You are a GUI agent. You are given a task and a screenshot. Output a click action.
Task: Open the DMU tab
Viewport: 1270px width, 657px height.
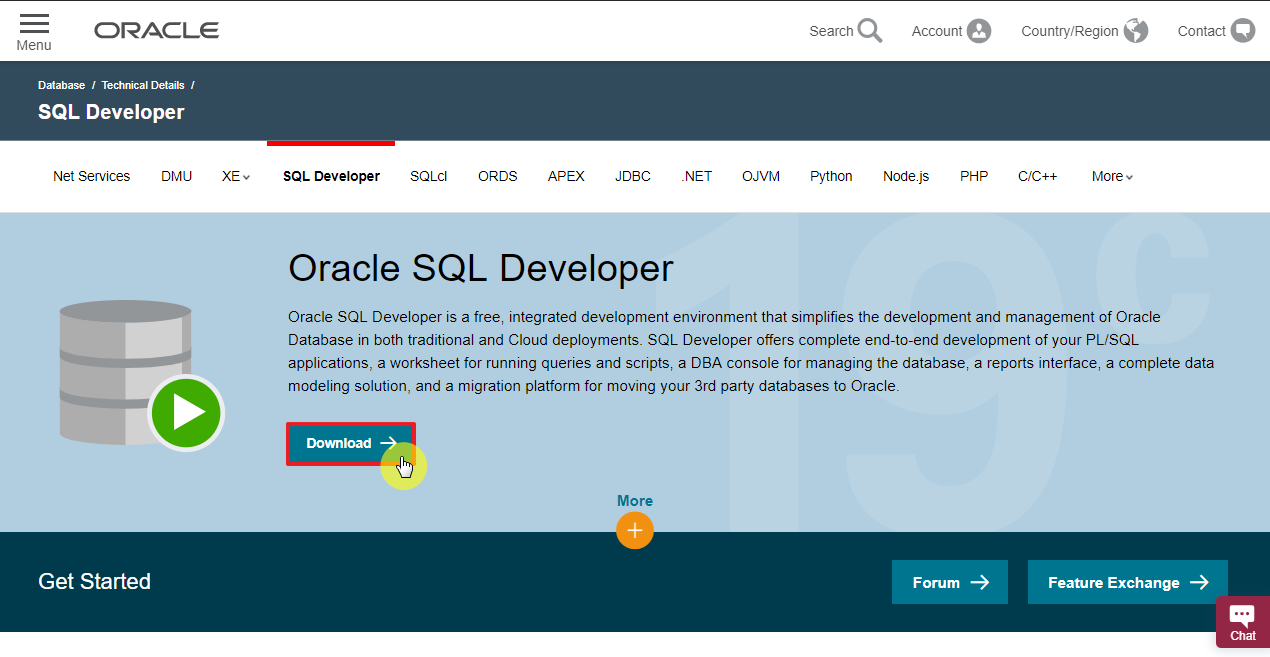point(176,176)
